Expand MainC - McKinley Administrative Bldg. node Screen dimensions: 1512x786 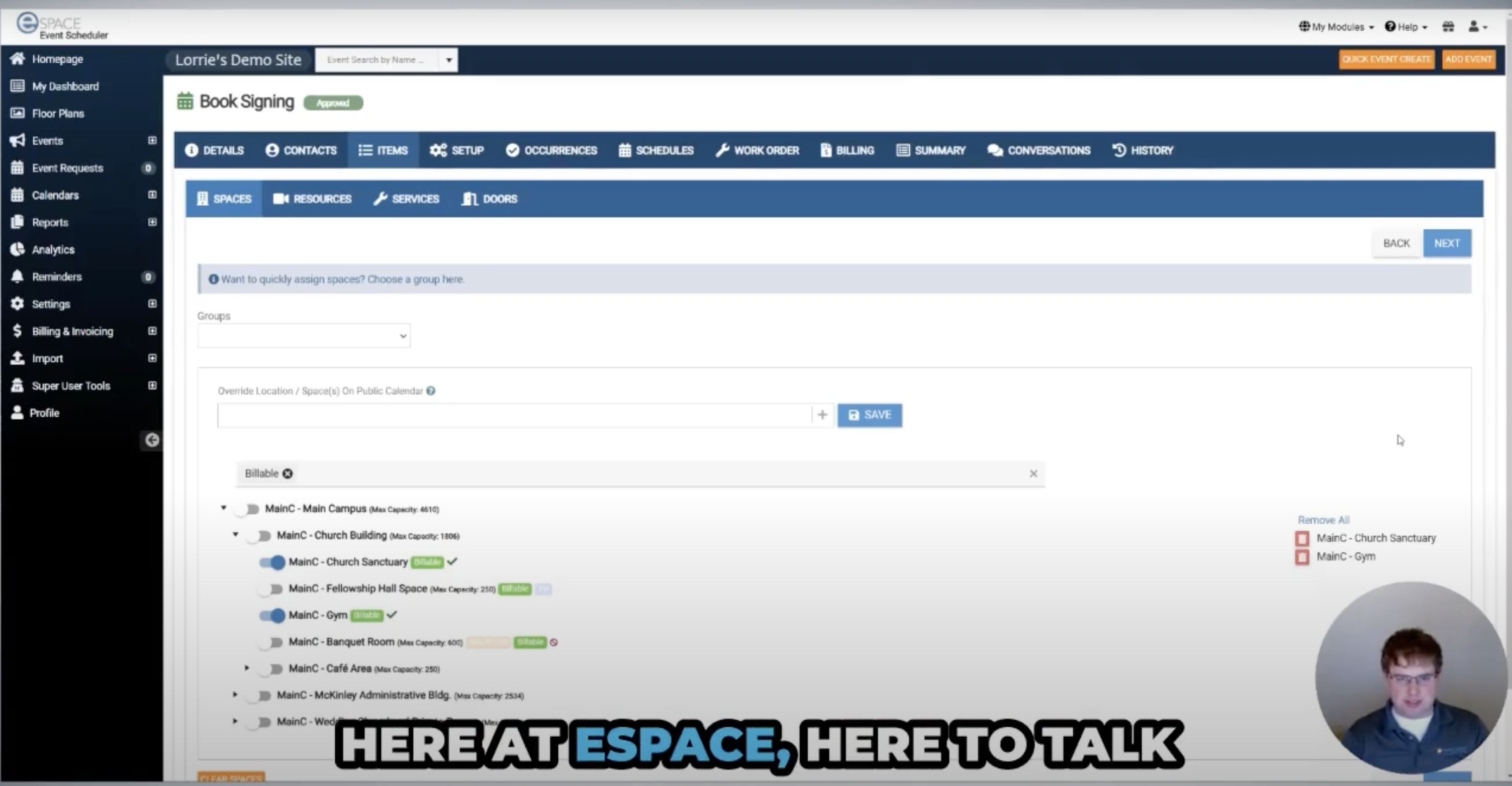click(x=235, y=695)
